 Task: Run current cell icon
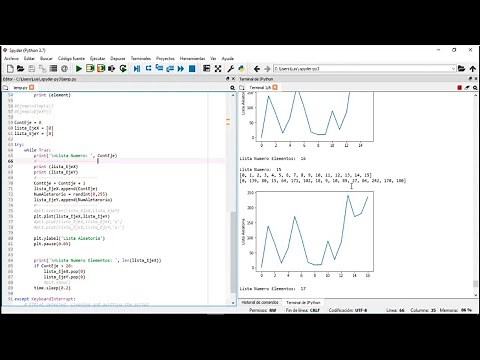point(90,69)
